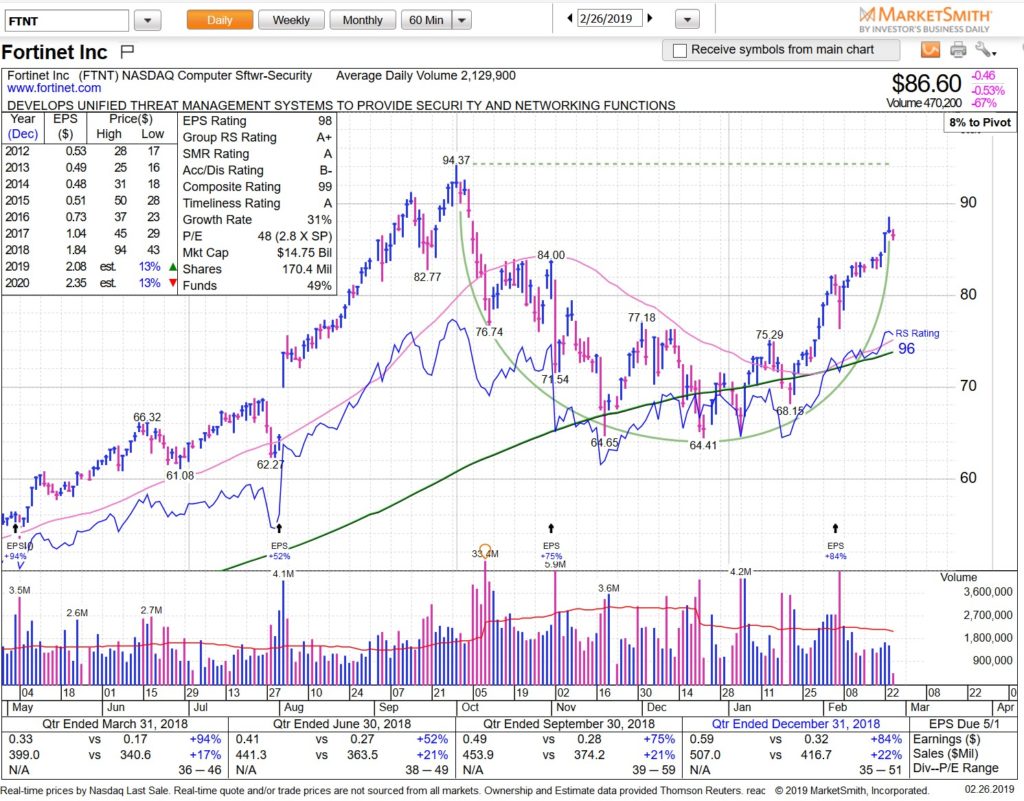Screen dimensions: 1024x801
Task: Click the 2/26/2019 date field
Action: pos(609,18)
